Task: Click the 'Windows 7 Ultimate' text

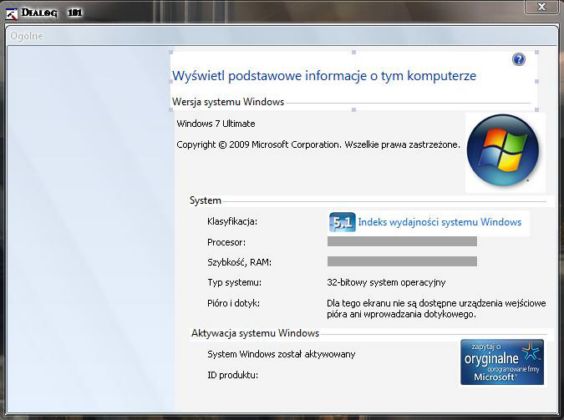Action: point(216,124)
